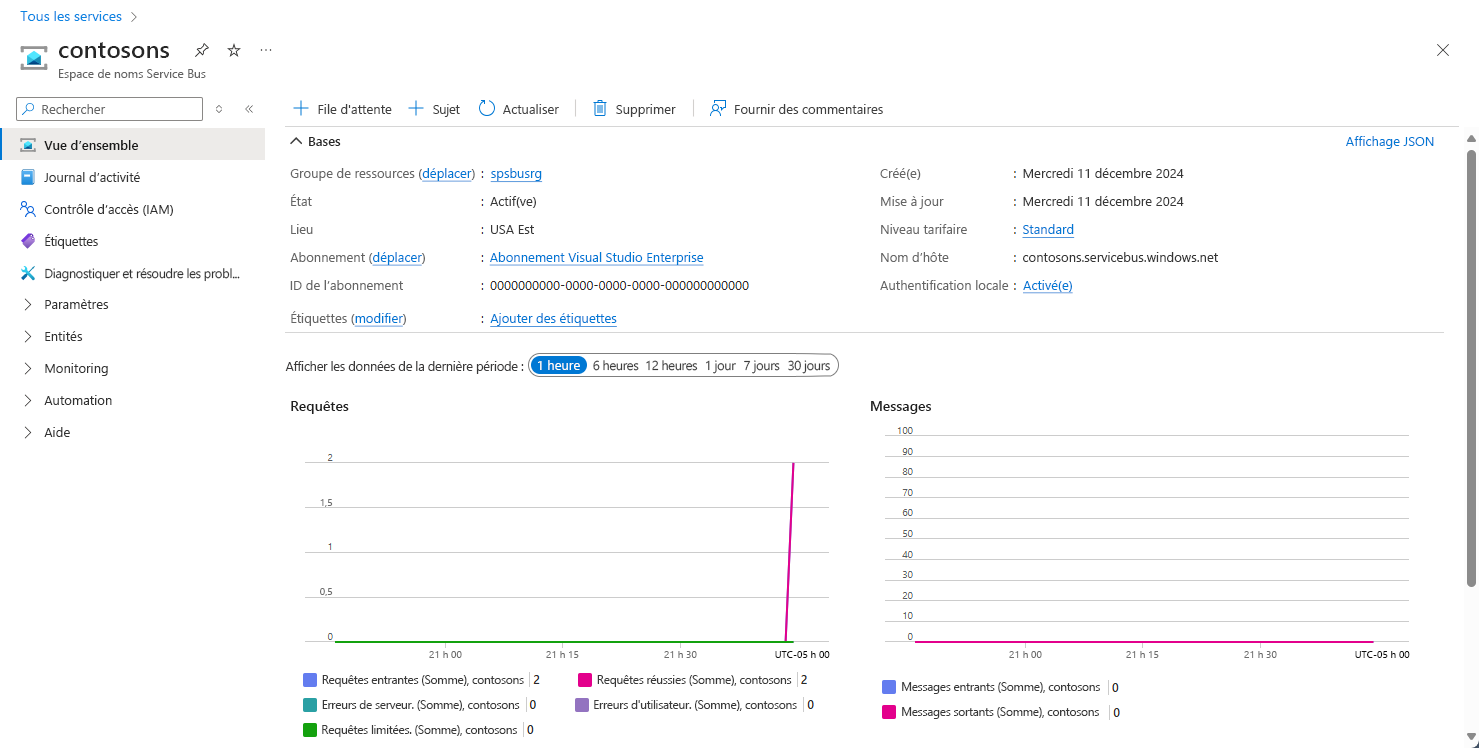Click the Journal d'activité sidebar icon

(28, 177)
